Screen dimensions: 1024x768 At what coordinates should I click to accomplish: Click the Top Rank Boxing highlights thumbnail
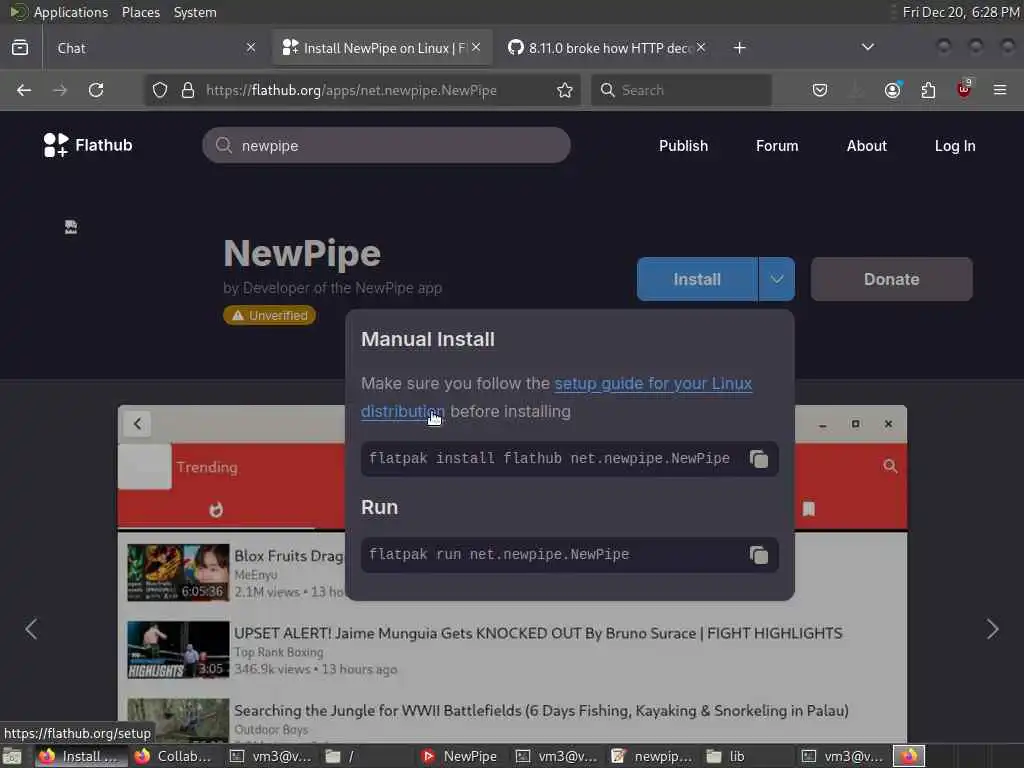(x=178, y=650)
